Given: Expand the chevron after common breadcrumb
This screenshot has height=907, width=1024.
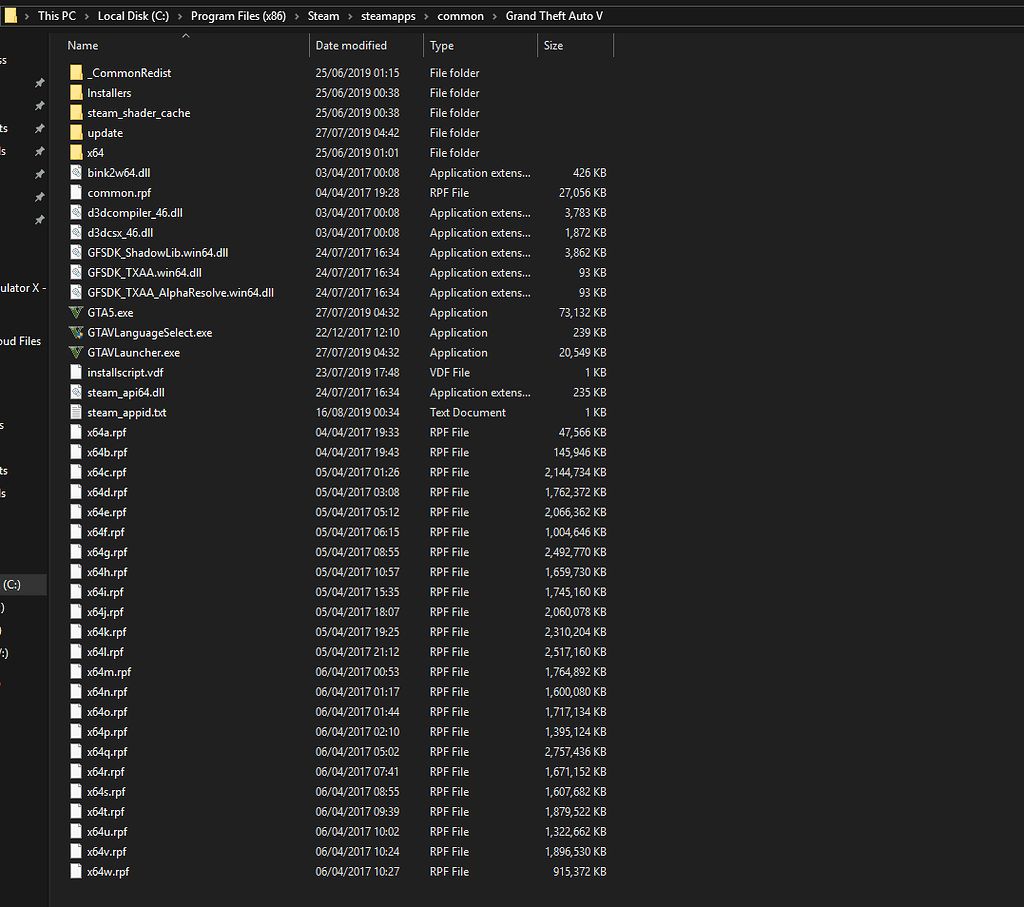Looking at the screenshot, I should [494, 16].
